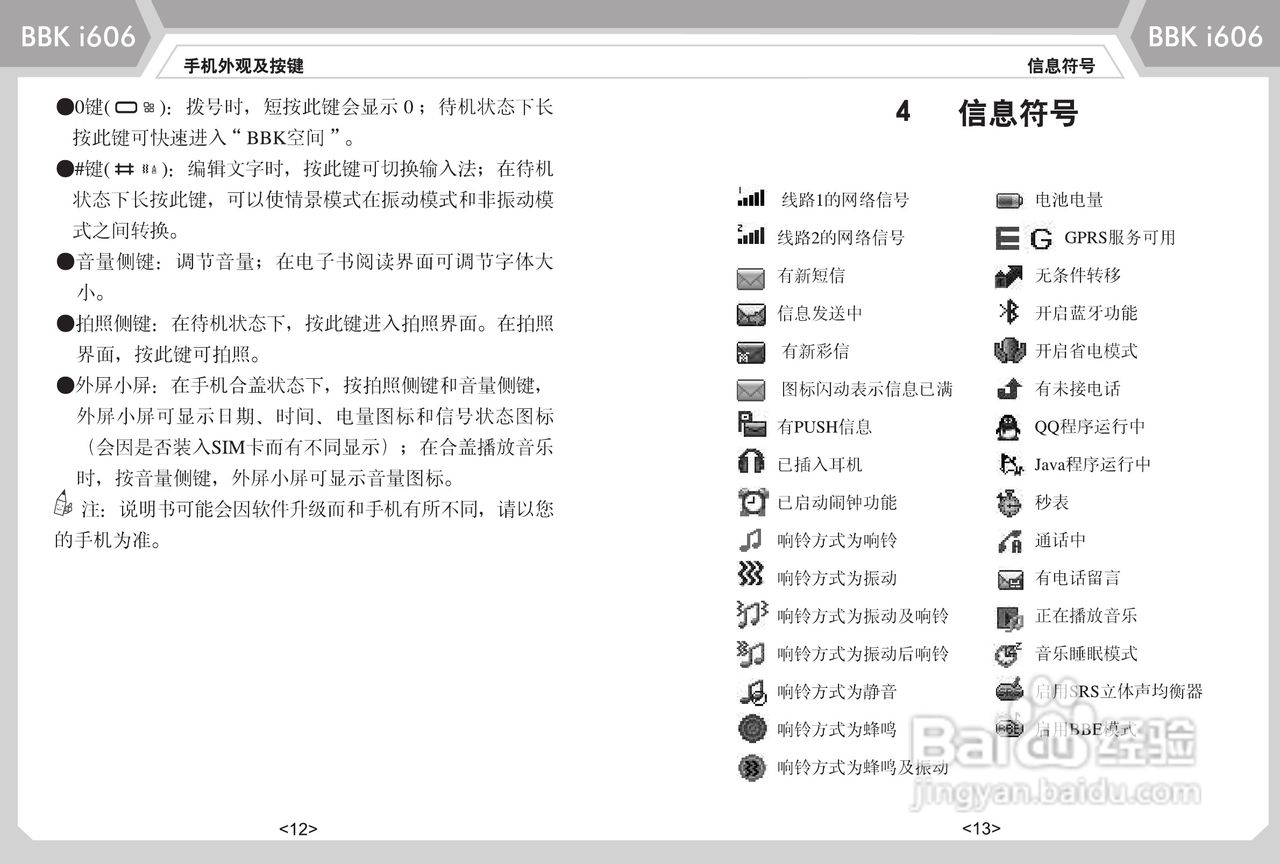Image resolution: width=1280 pixels, height=864 pixels.
Task: Click the power saving mode icon (开启省电模式)
Action: point(1010,351)
